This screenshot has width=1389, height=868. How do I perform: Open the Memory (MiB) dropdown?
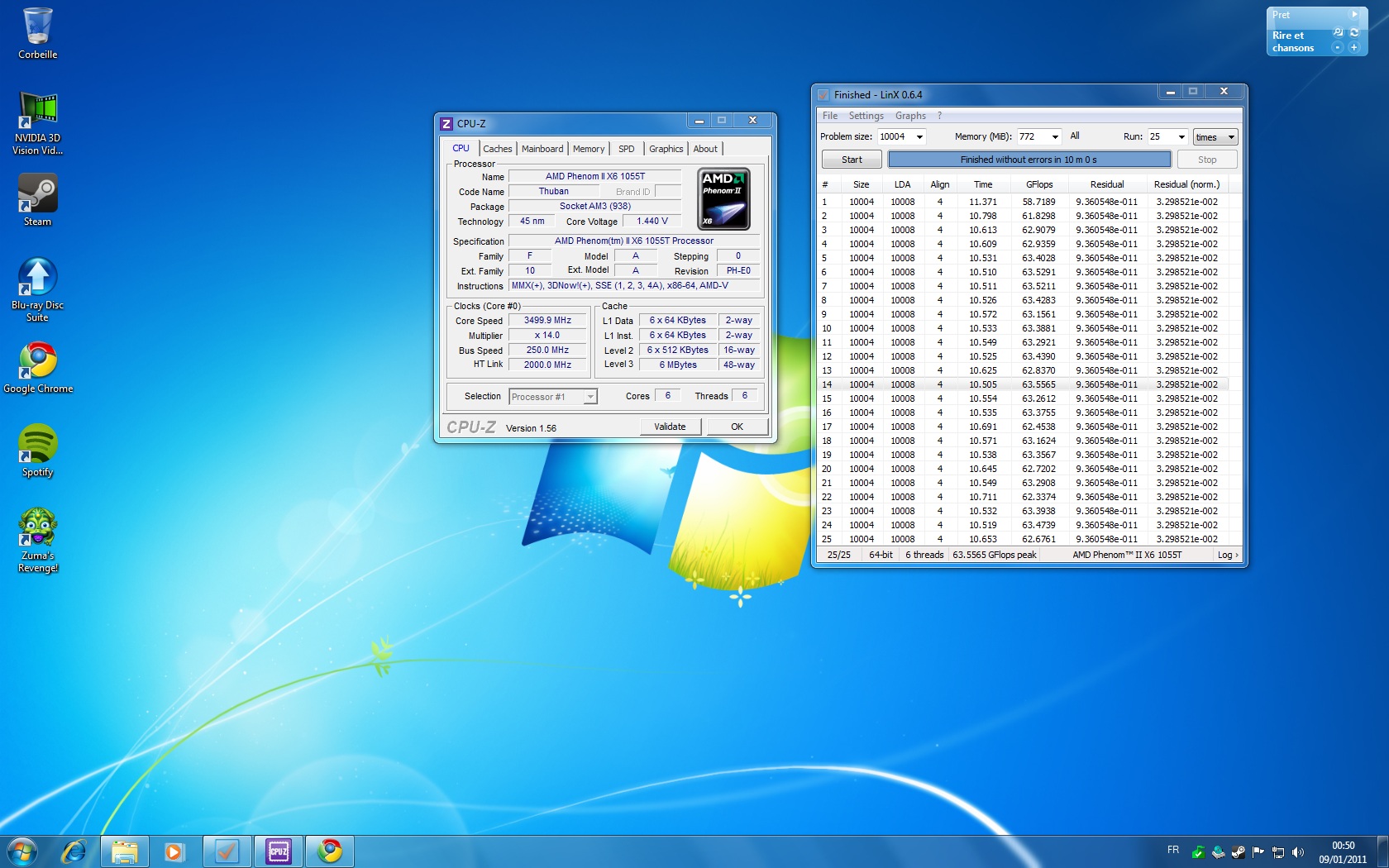[1054, 137]
